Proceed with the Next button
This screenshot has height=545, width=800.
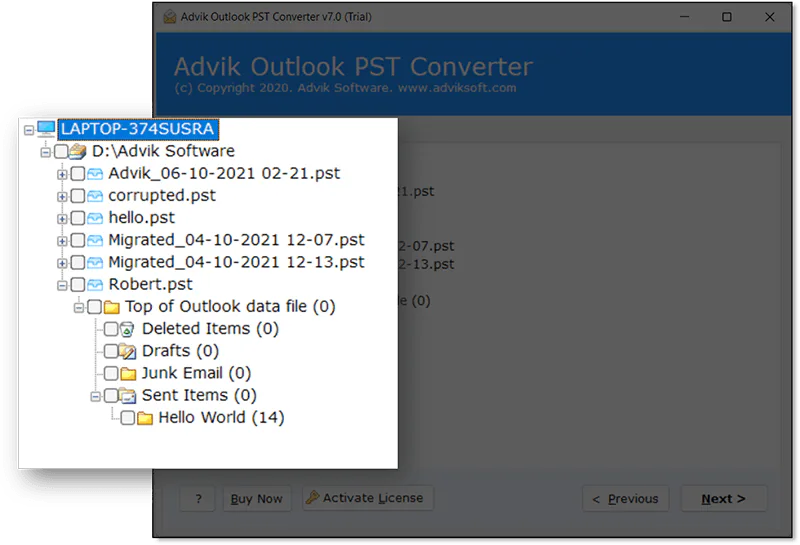(723, 499)
